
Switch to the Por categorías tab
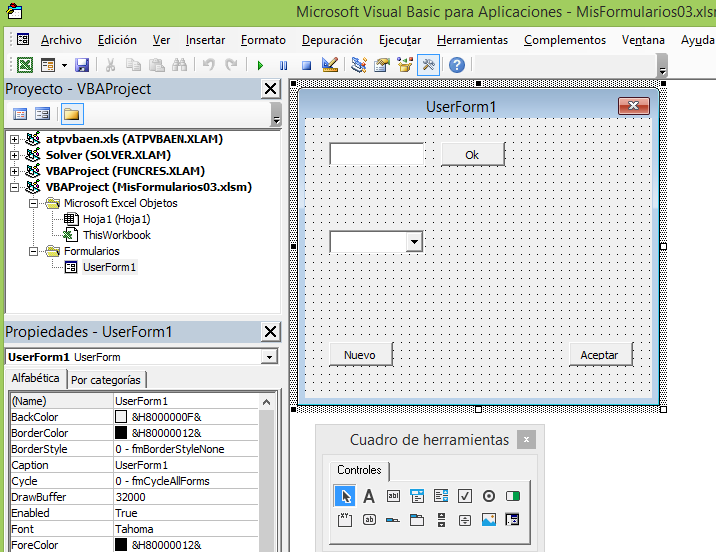[106, 380]
